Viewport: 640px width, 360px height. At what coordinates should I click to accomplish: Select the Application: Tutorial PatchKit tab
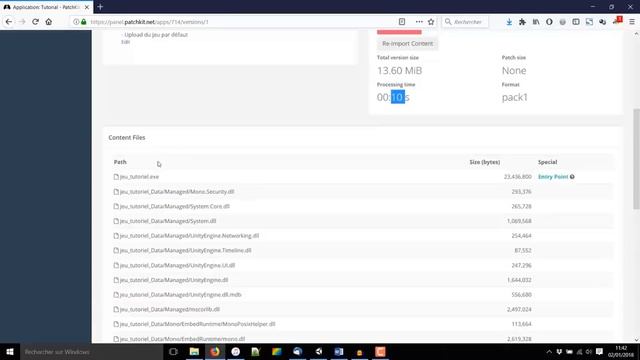[x=46, y=7]
